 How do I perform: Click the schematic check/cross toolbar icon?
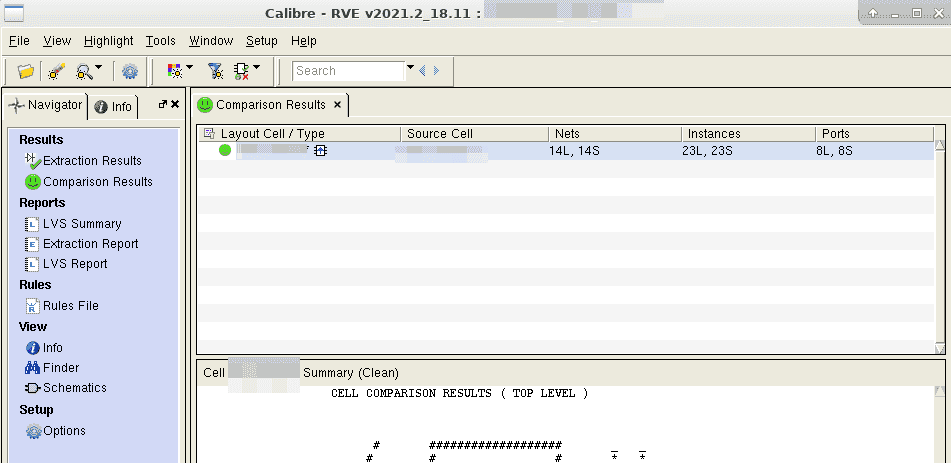pos(241,71)
